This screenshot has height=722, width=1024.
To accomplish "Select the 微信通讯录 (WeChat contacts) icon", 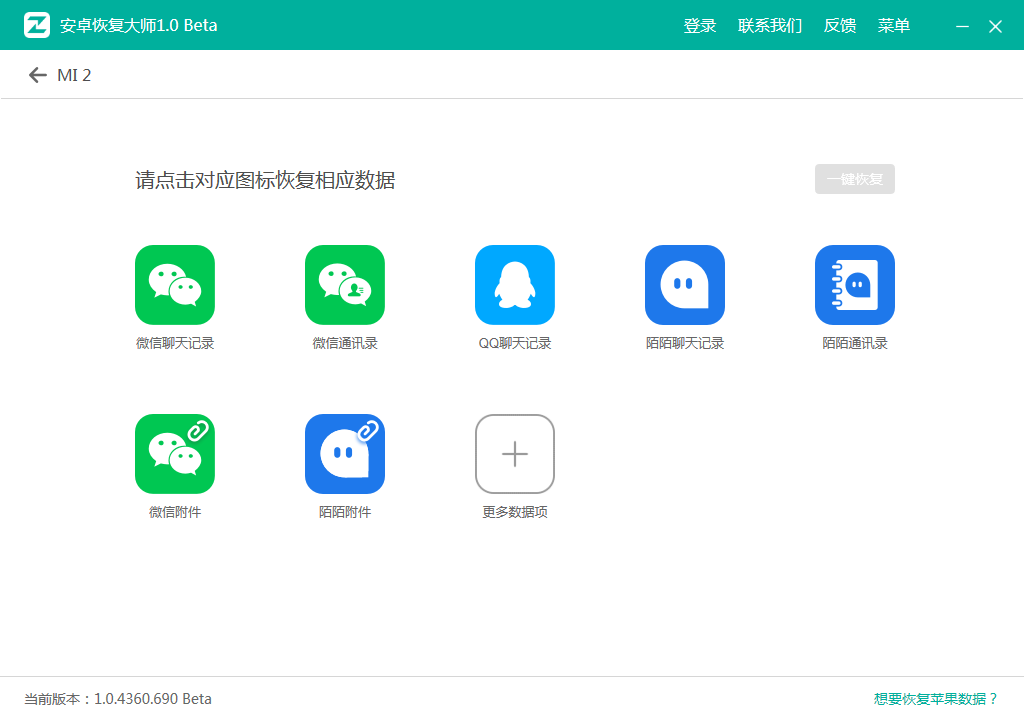I will [x=345, y=285].
